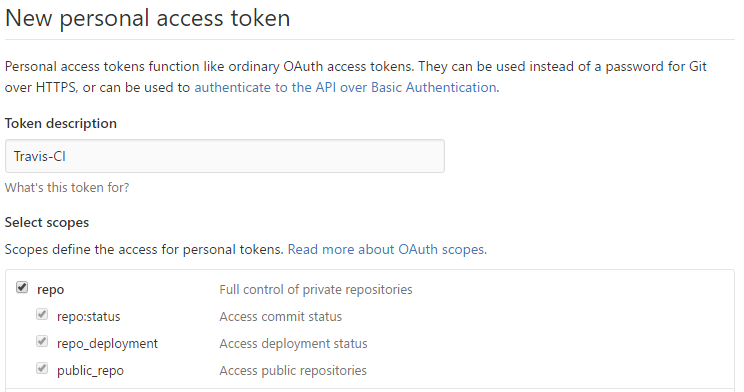Click the Token description input field

[225, 156]
